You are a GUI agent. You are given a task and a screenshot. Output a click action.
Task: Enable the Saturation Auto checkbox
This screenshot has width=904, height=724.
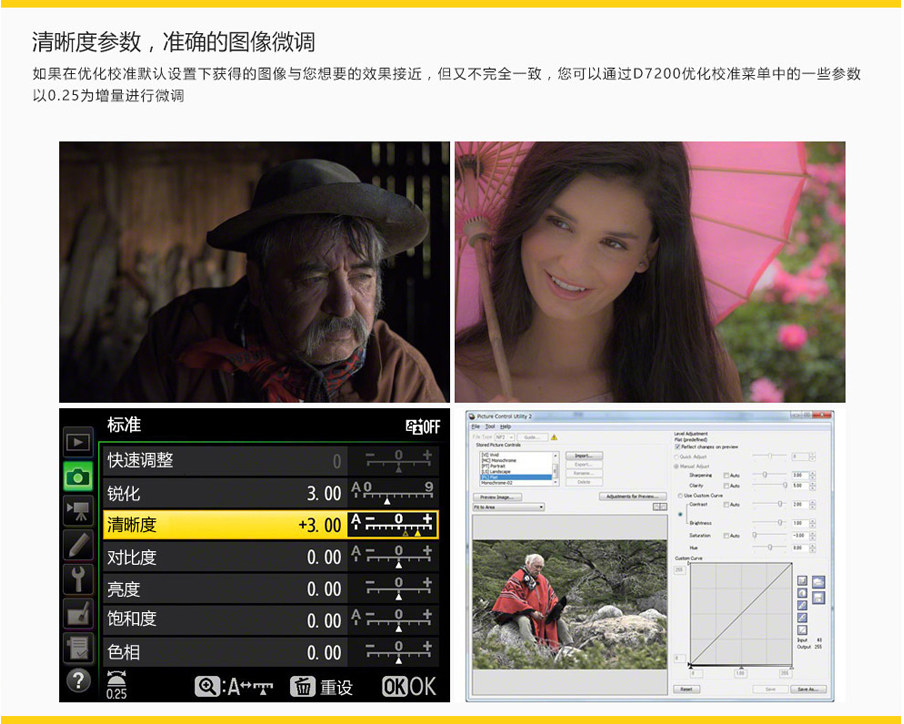coord(726,536)
